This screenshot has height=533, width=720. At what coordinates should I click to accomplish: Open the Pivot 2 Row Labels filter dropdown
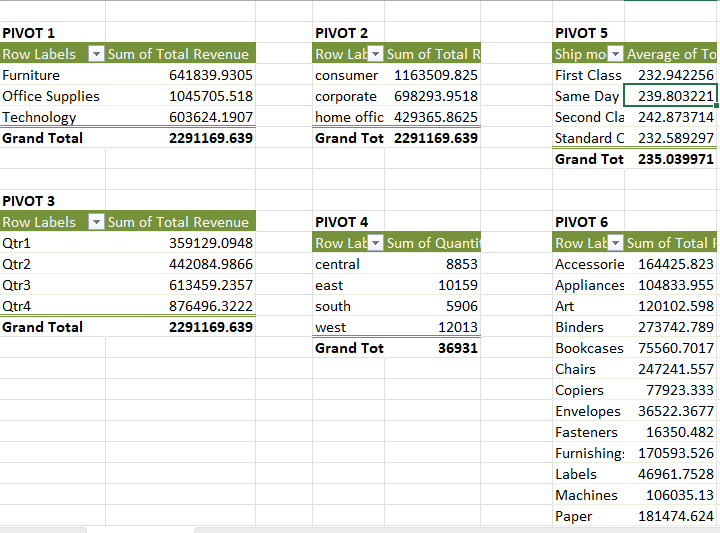tap(376, 54)
